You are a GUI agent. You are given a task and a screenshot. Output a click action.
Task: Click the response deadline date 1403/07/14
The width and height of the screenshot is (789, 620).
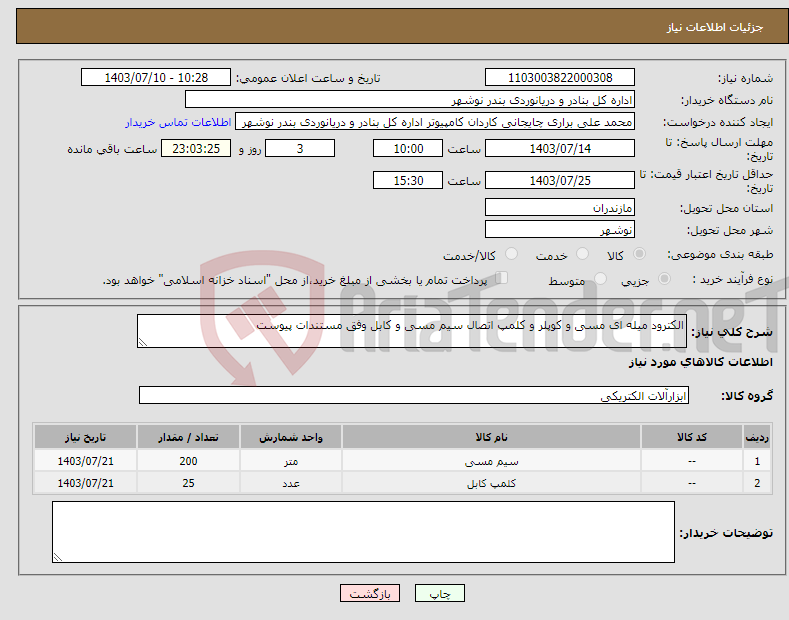click(x=560, y=148)
